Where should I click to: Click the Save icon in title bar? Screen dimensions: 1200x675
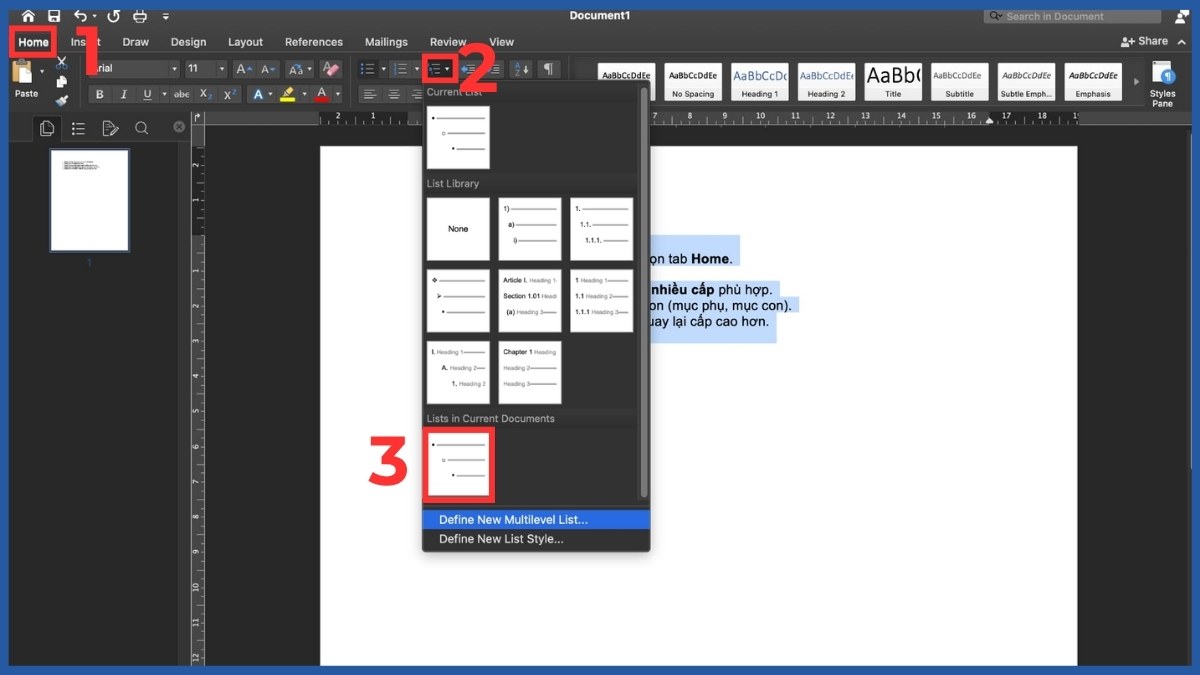(x=54, y=16)
